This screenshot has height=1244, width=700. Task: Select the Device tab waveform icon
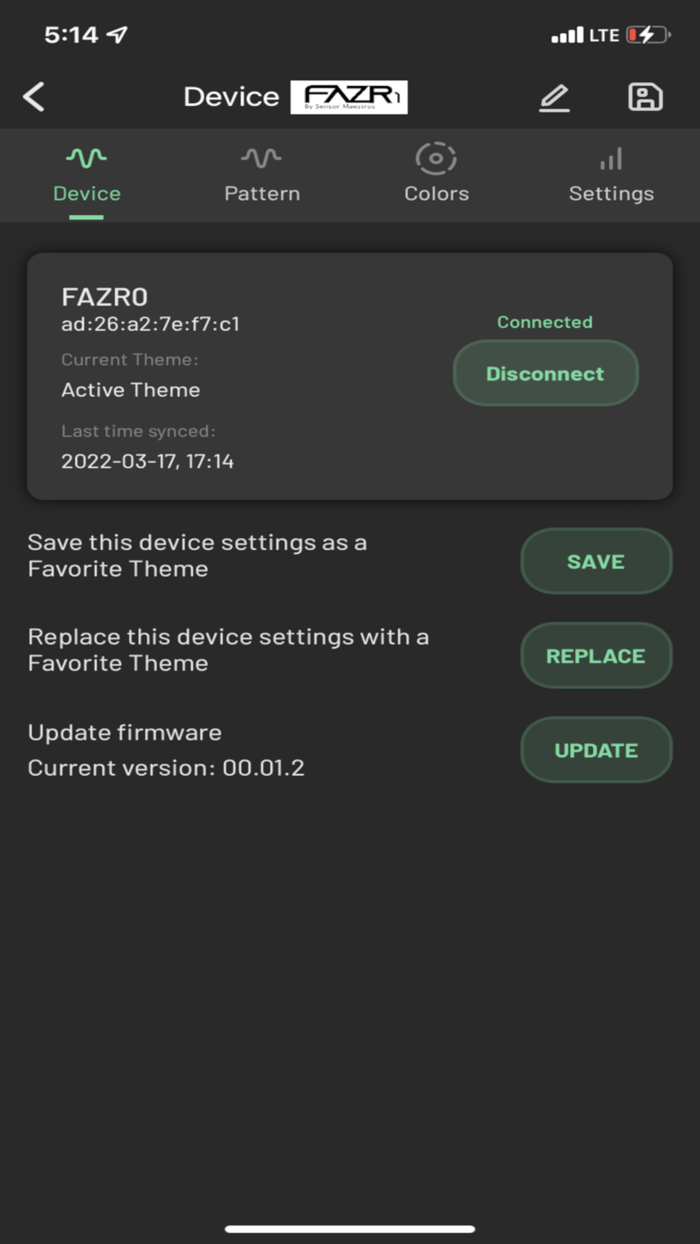click(x=86, y=156)
